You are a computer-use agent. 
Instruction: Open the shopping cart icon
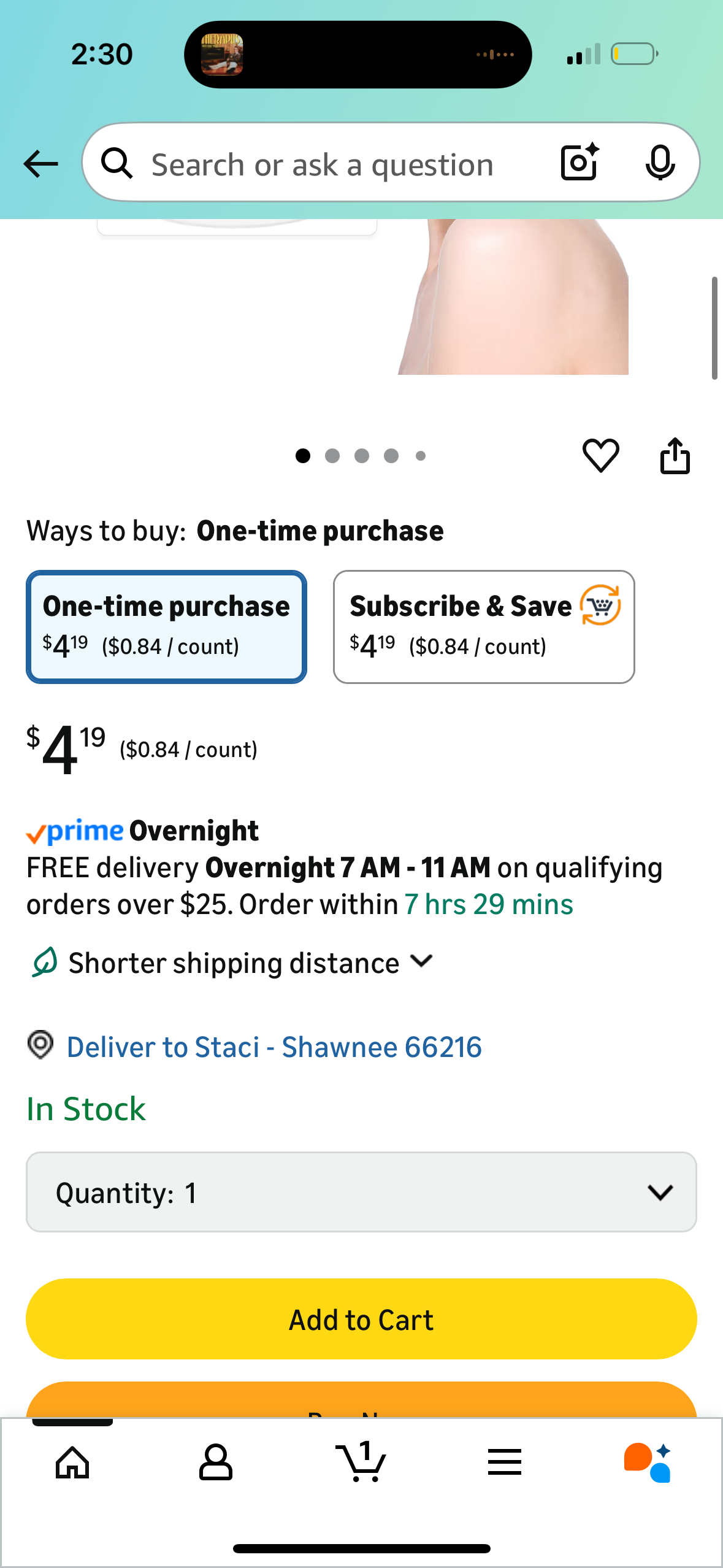click(361, 1462)
